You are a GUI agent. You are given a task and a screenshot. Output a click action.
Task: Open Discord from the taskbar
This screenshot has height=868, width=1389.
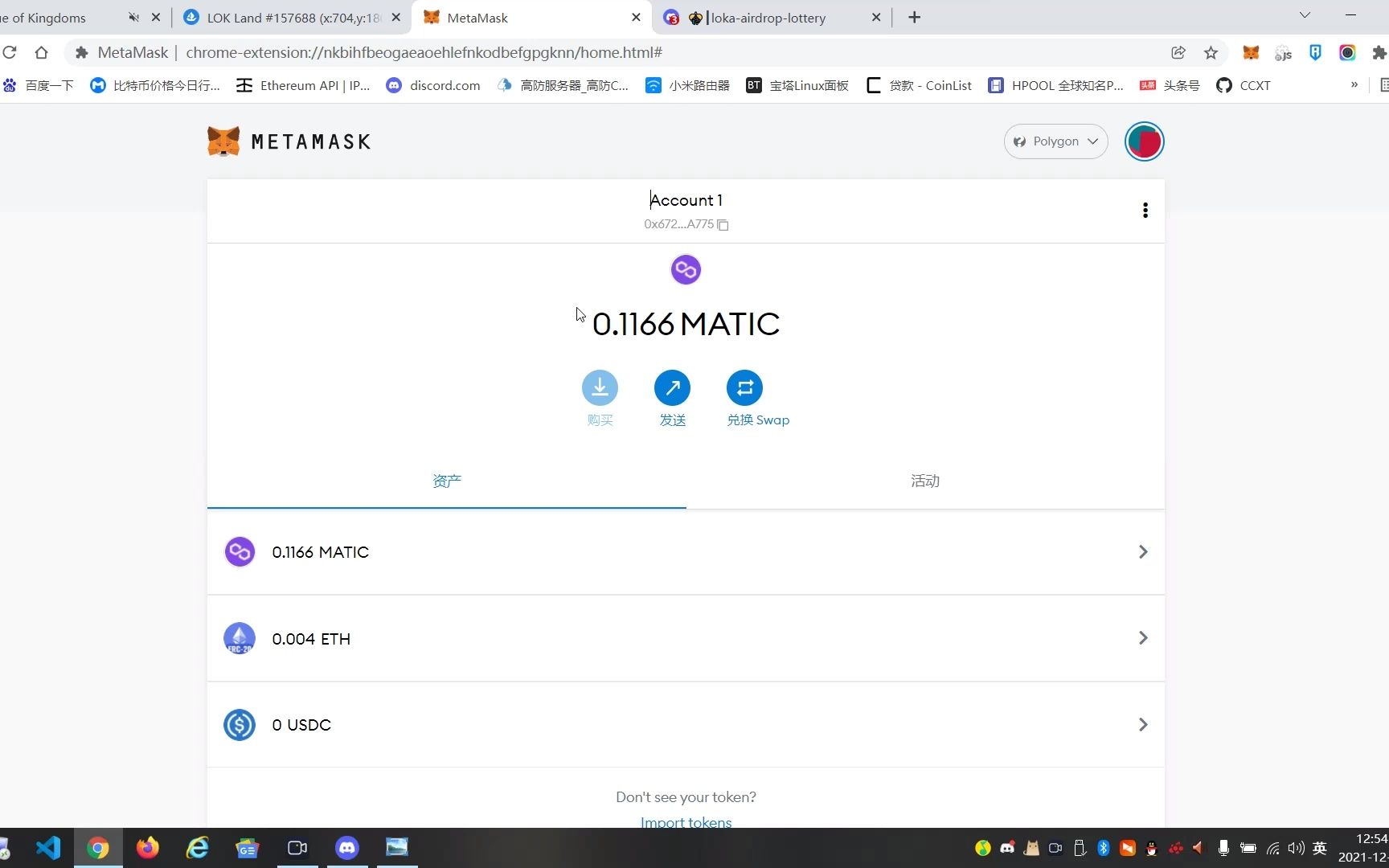tap(347, 848)
